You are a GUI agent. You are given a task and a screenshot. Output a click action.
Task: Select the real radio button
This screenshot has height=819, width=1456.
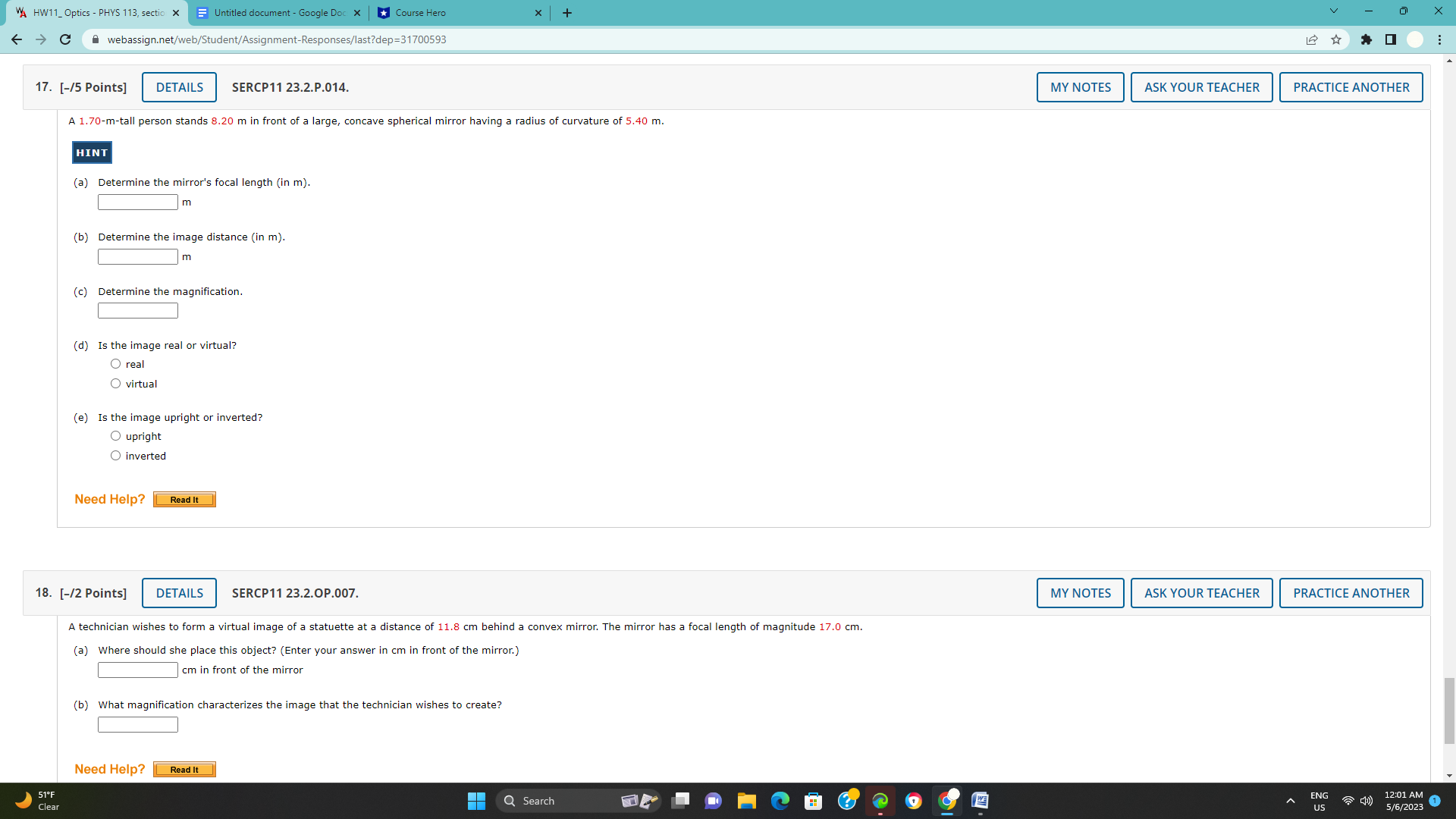pos(115,363)
